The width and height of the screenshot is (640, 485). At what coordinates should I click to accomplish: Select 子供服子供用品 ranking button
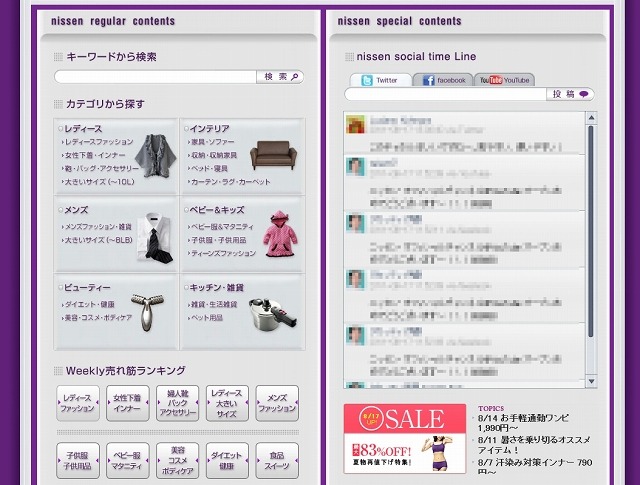[78, 461]
